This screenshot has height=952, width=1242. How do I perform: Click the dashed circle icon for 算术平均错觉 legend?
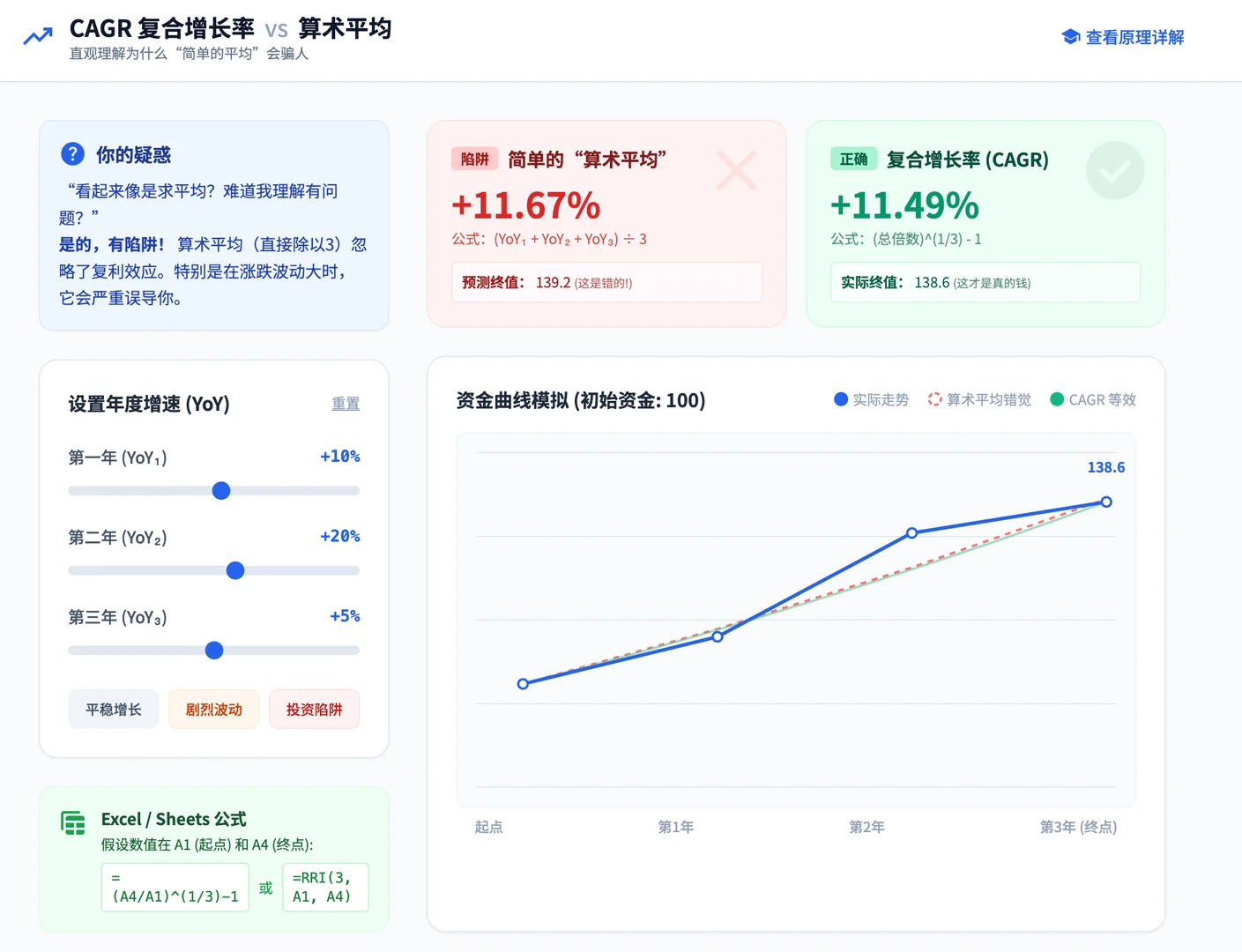point(934,399)
